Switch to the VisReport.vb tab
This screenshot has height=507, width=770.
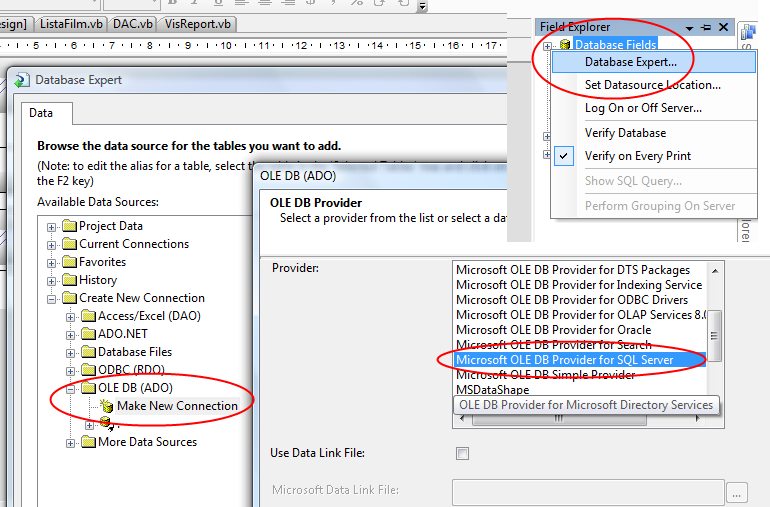pos(198,24)
